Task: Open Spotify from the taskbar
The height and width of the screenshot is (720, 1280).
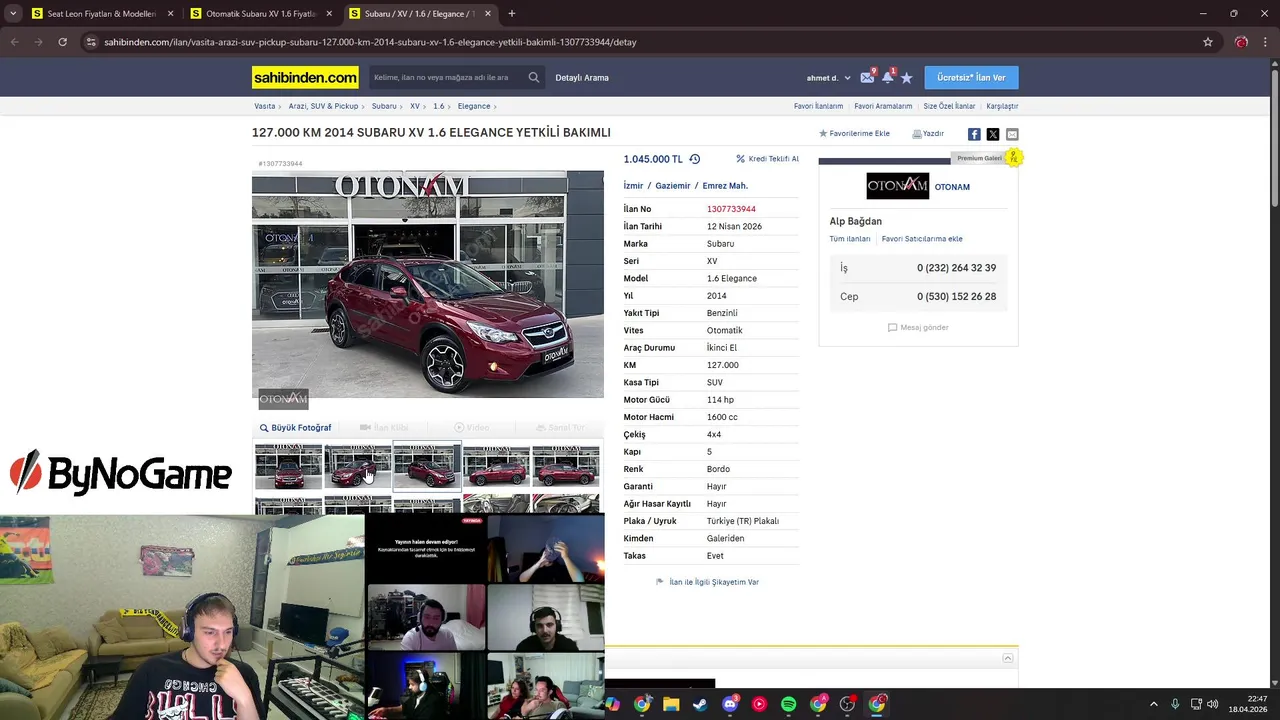Action: [788, 704]
